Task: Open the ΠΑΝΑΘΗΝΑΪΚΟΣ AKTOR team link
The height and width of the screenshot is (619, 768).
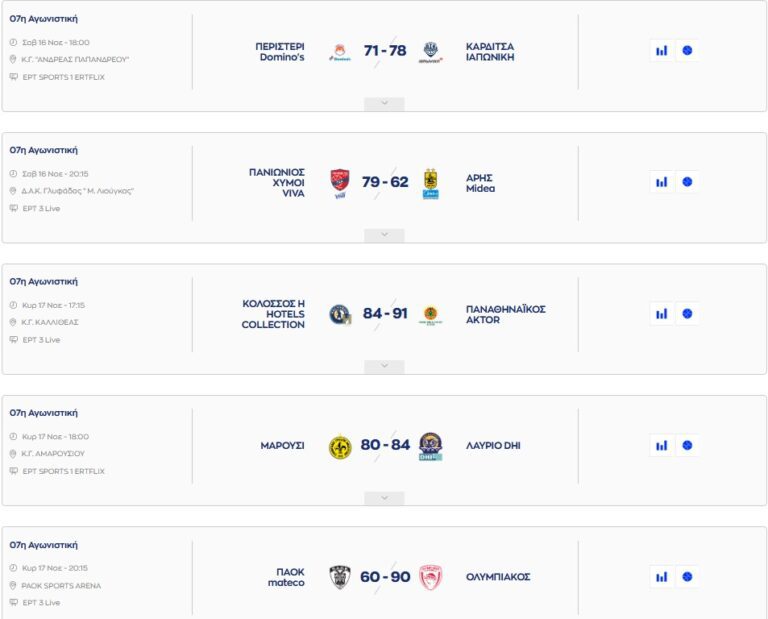Action: [506, 314]
